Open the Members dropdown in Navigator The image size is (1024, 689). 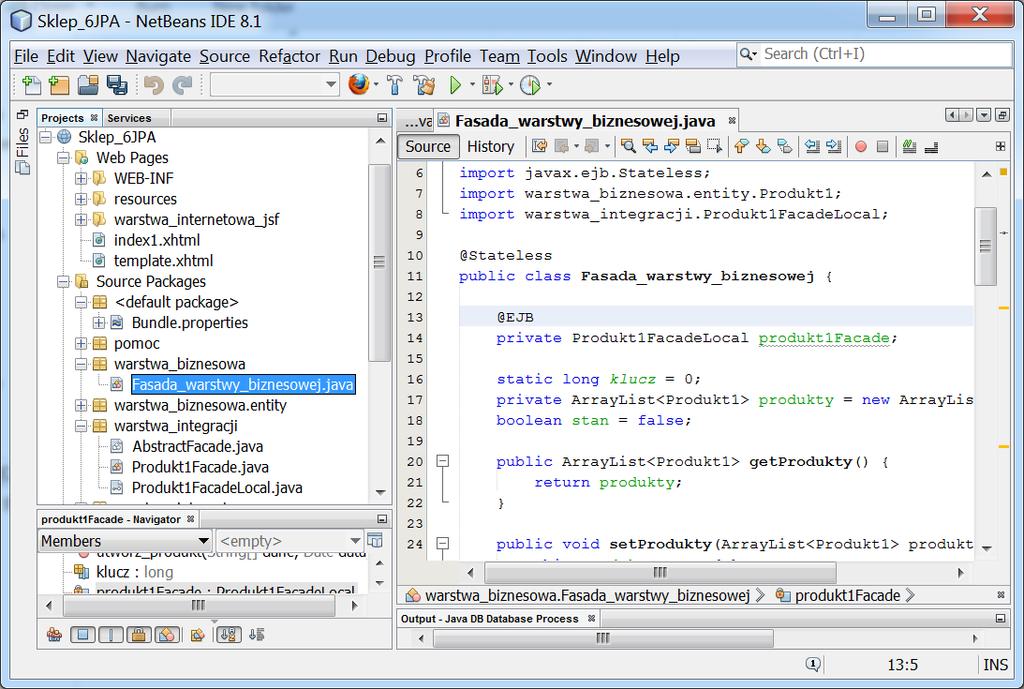point(124,541)
